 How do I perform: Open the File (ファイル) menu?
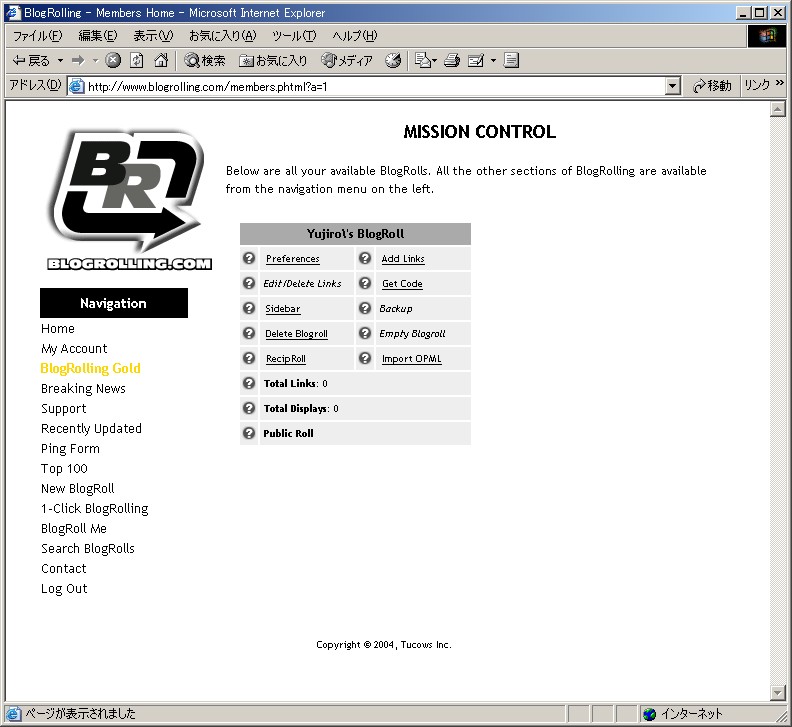[x=37, y=36]
